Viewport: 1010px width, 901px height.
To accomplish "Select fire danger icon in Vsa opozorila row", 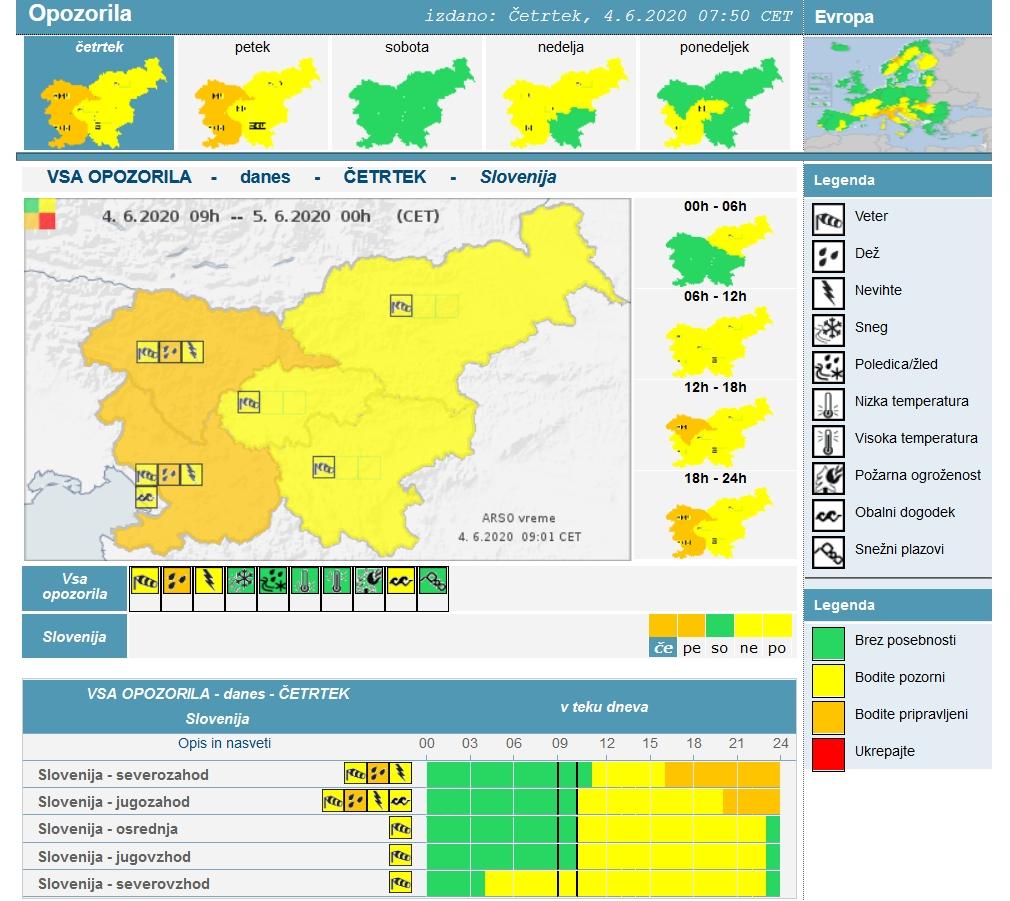I will (x=369, y=580).
